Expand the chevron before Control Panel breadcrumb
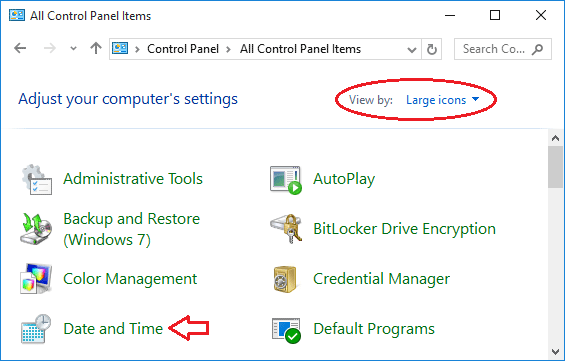This screenshot has width=565, height=361. [137, 49]
